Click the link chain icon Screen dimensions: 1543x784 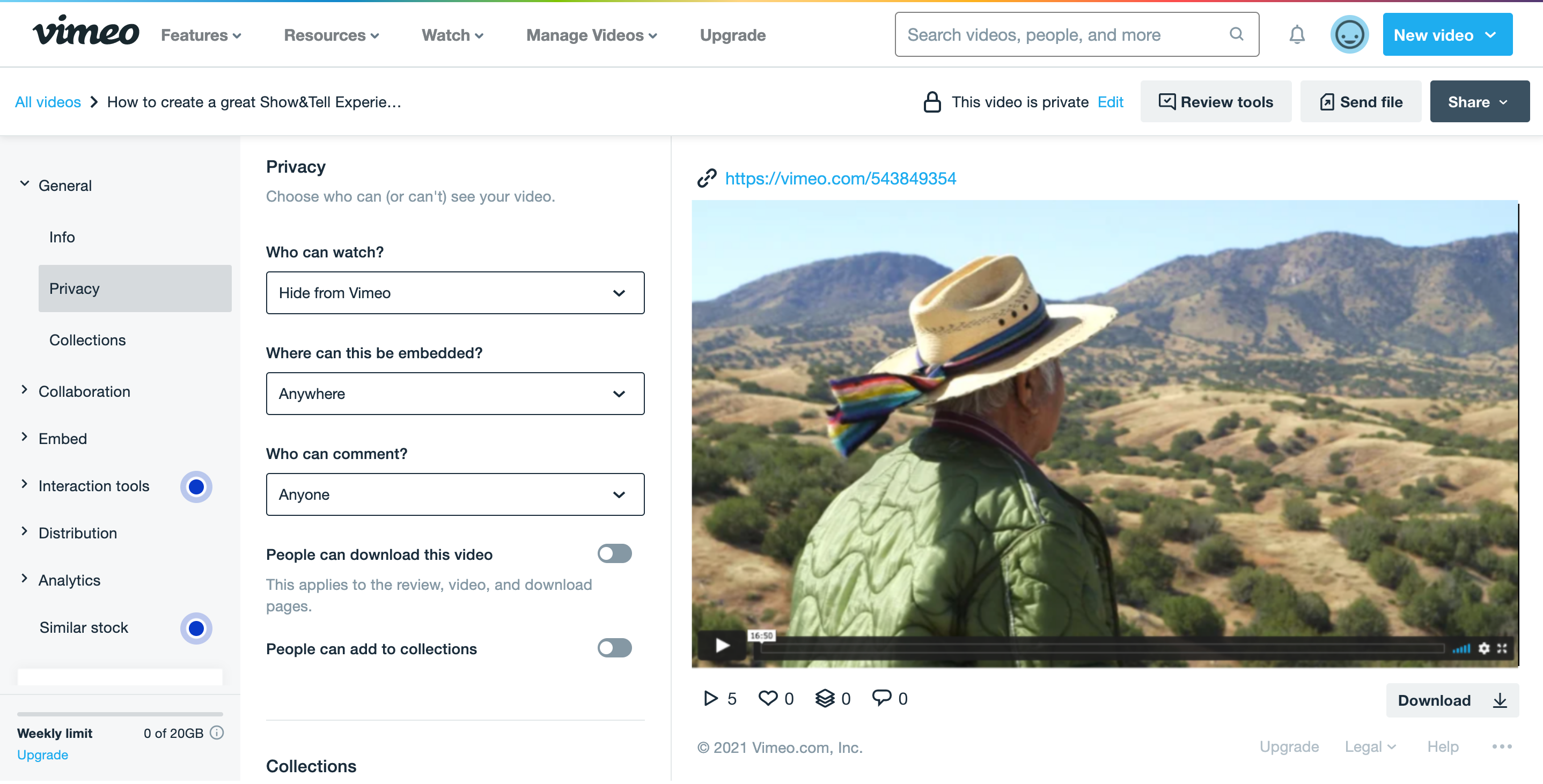[707, 179]
